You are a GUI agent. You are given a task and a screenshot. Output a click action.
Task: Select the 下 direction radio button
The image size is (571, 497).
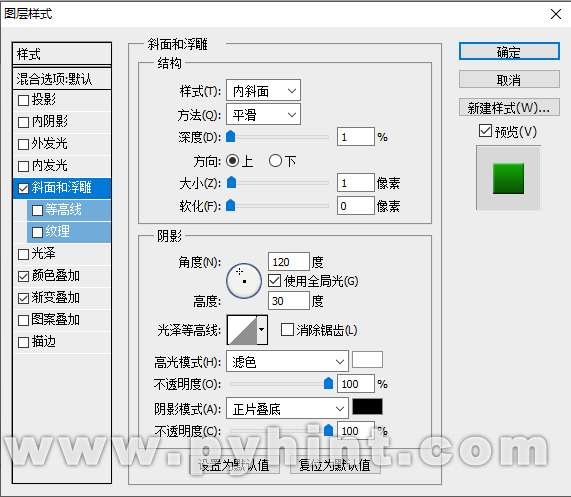click(275, 161)
